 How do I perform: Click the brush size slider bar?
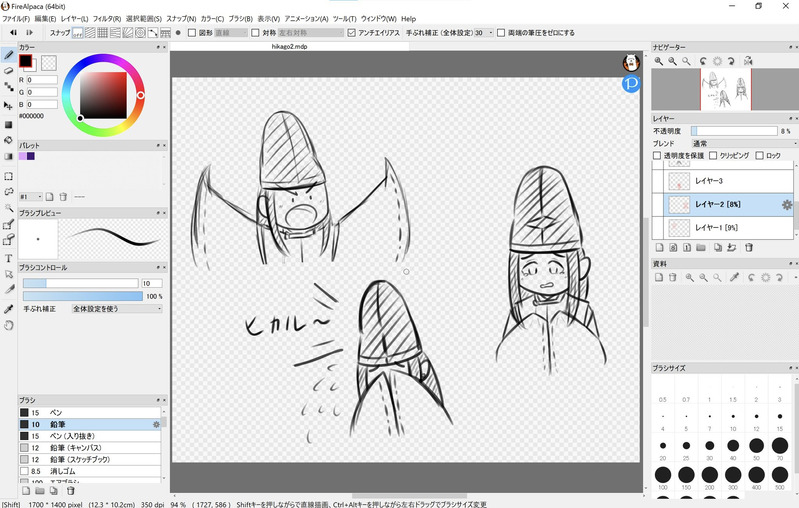[81, 283]
